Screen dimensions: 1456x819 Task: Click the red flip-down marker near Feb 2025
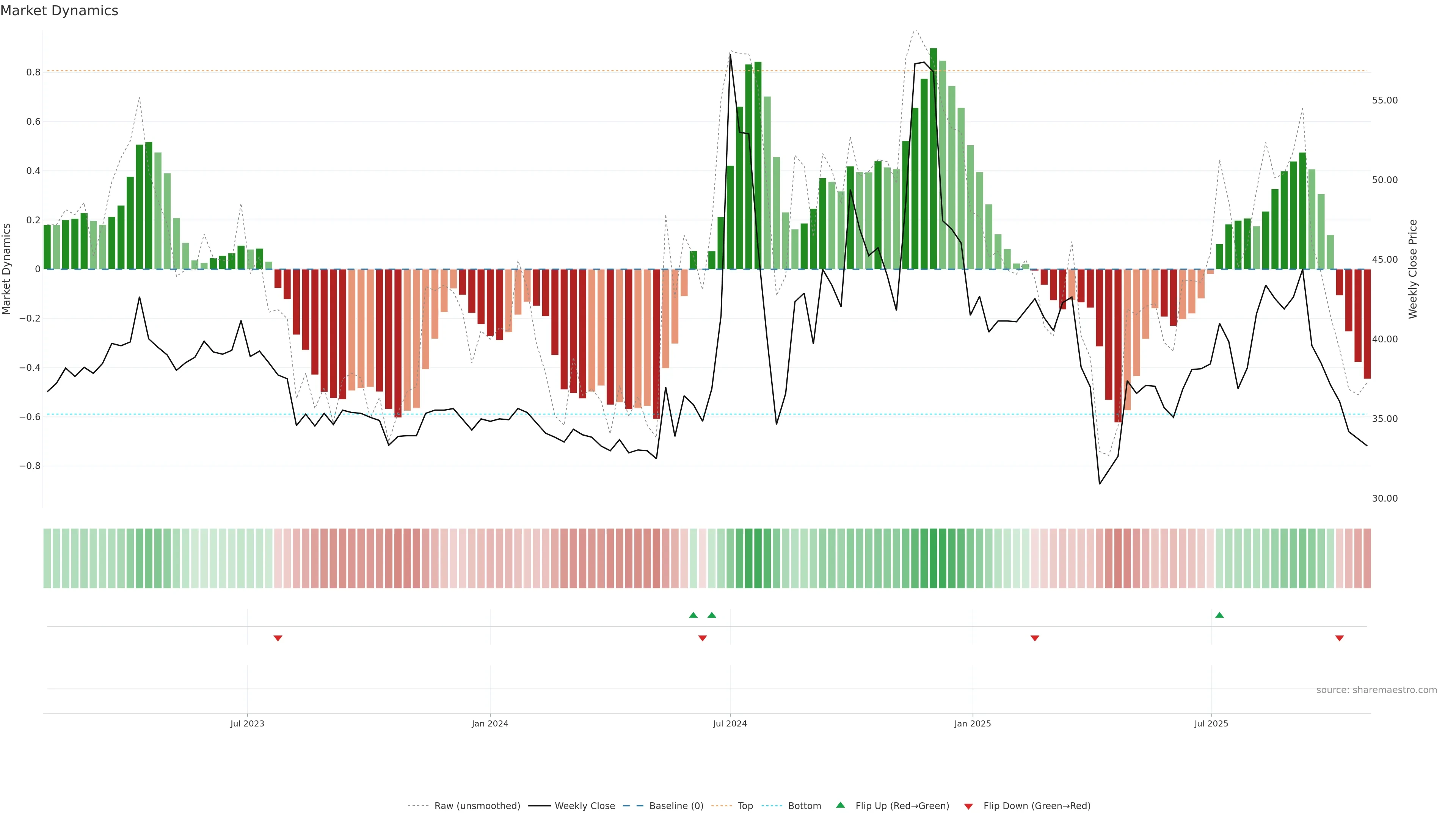pyautogui.click(x=1034, y=638)
